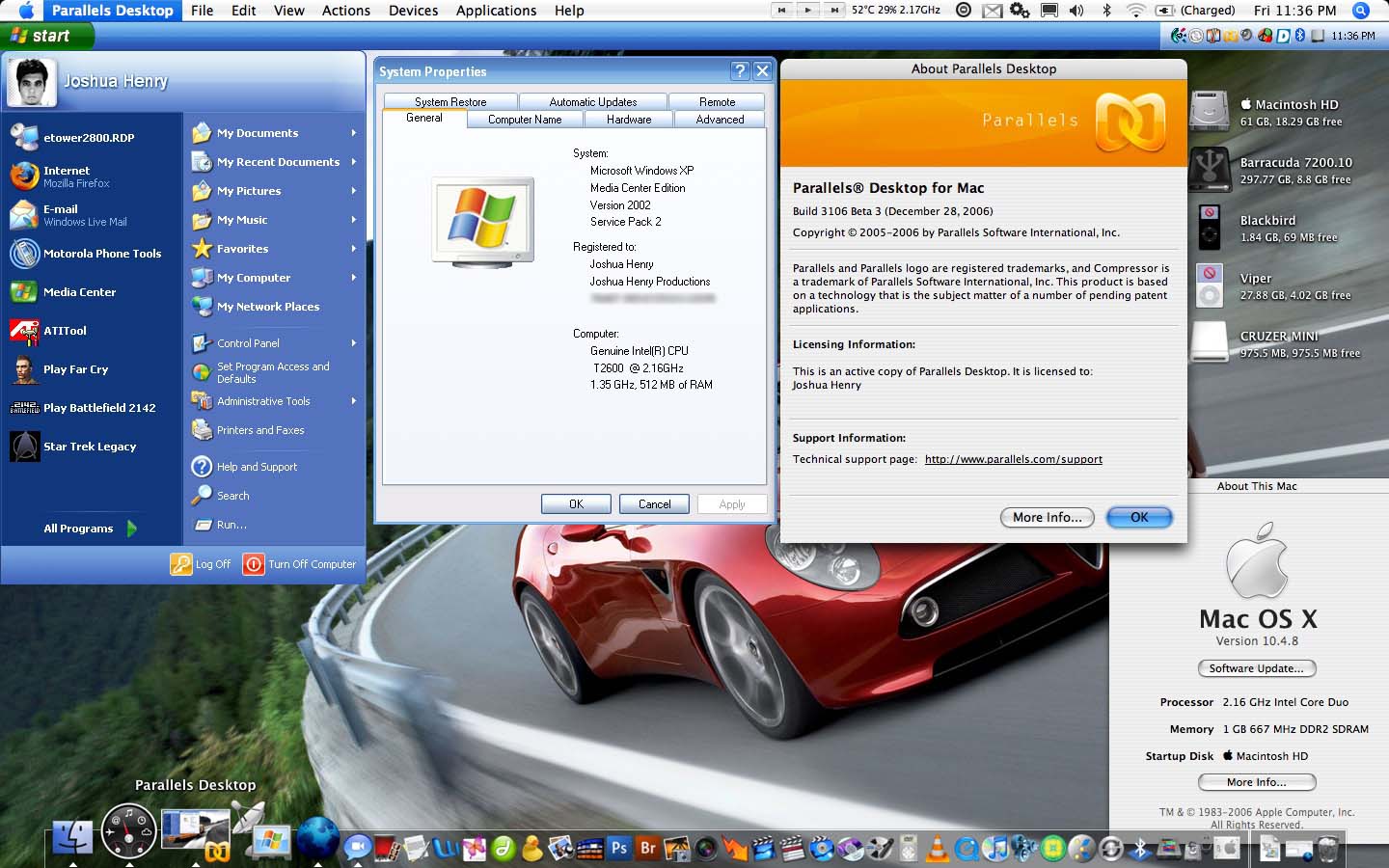The height and width of the screenshot is (868, 1389).
Task: Open QuickTime Player from the Dock
Action: (x=967, y=849)
